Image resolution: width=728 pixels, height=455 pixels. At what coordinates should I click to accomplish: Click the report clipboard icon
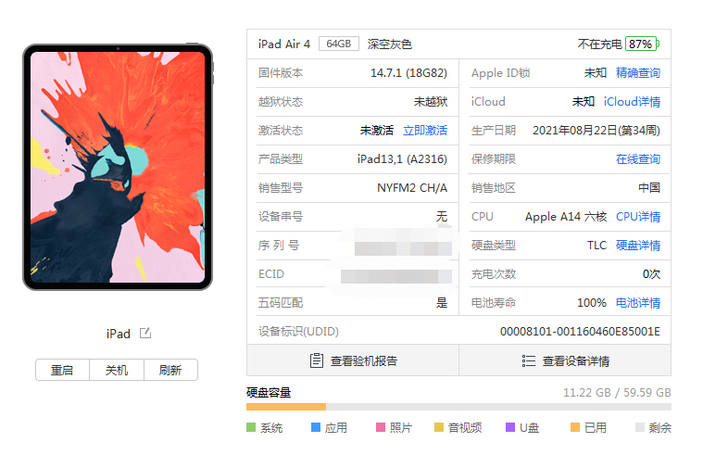tap(316, 360)
